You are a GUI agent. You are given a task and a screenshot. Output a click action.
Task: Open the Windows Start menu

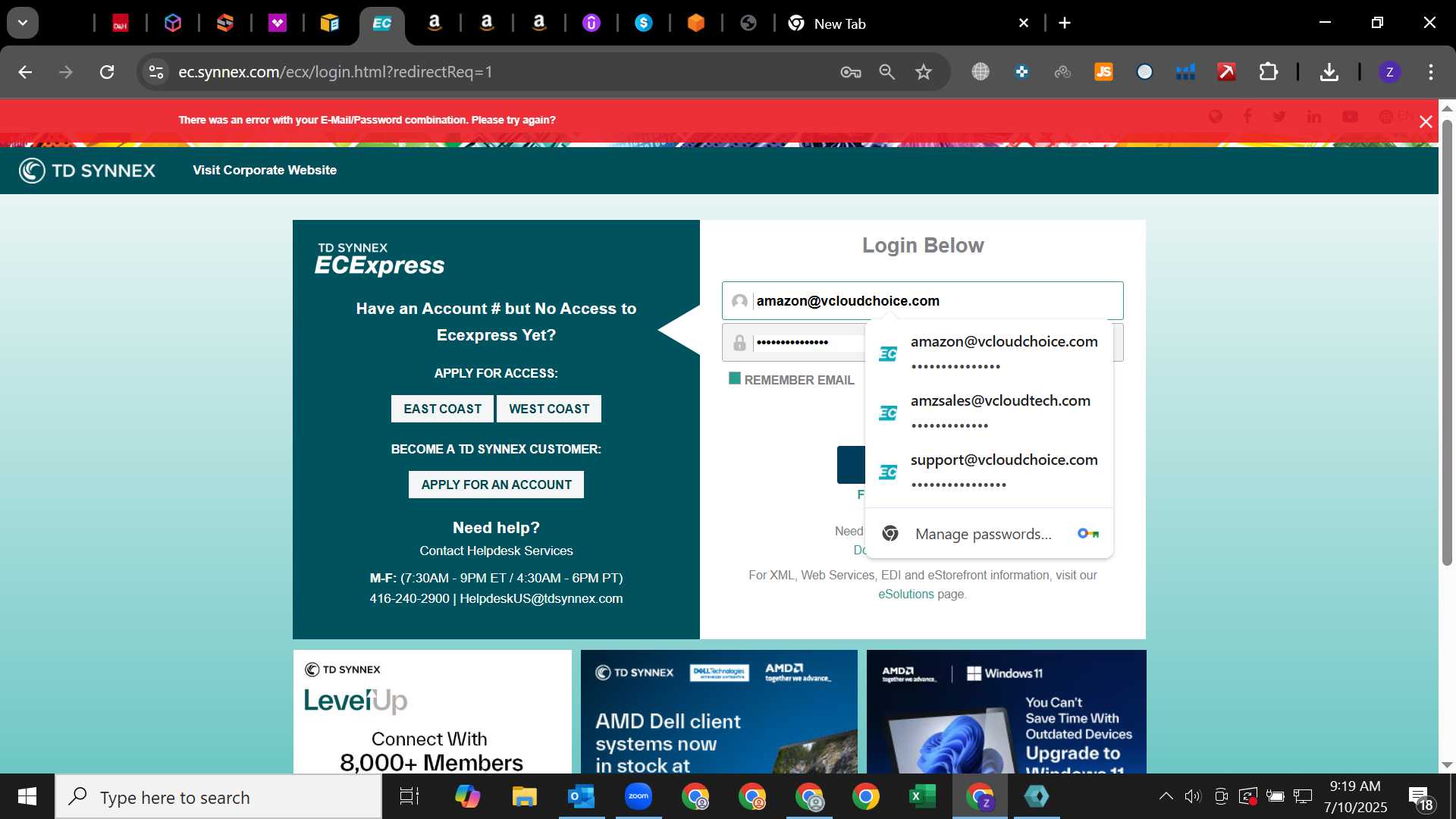tap(27, 796)
